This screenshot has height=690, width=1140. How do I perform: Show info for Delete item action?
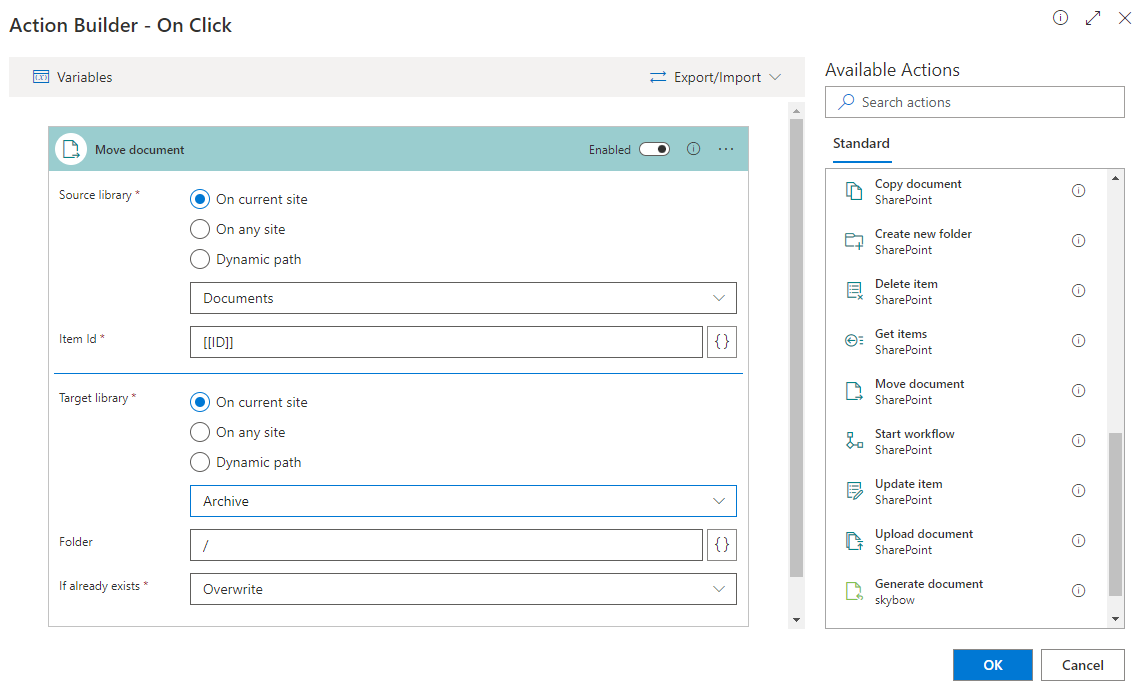1078,291
